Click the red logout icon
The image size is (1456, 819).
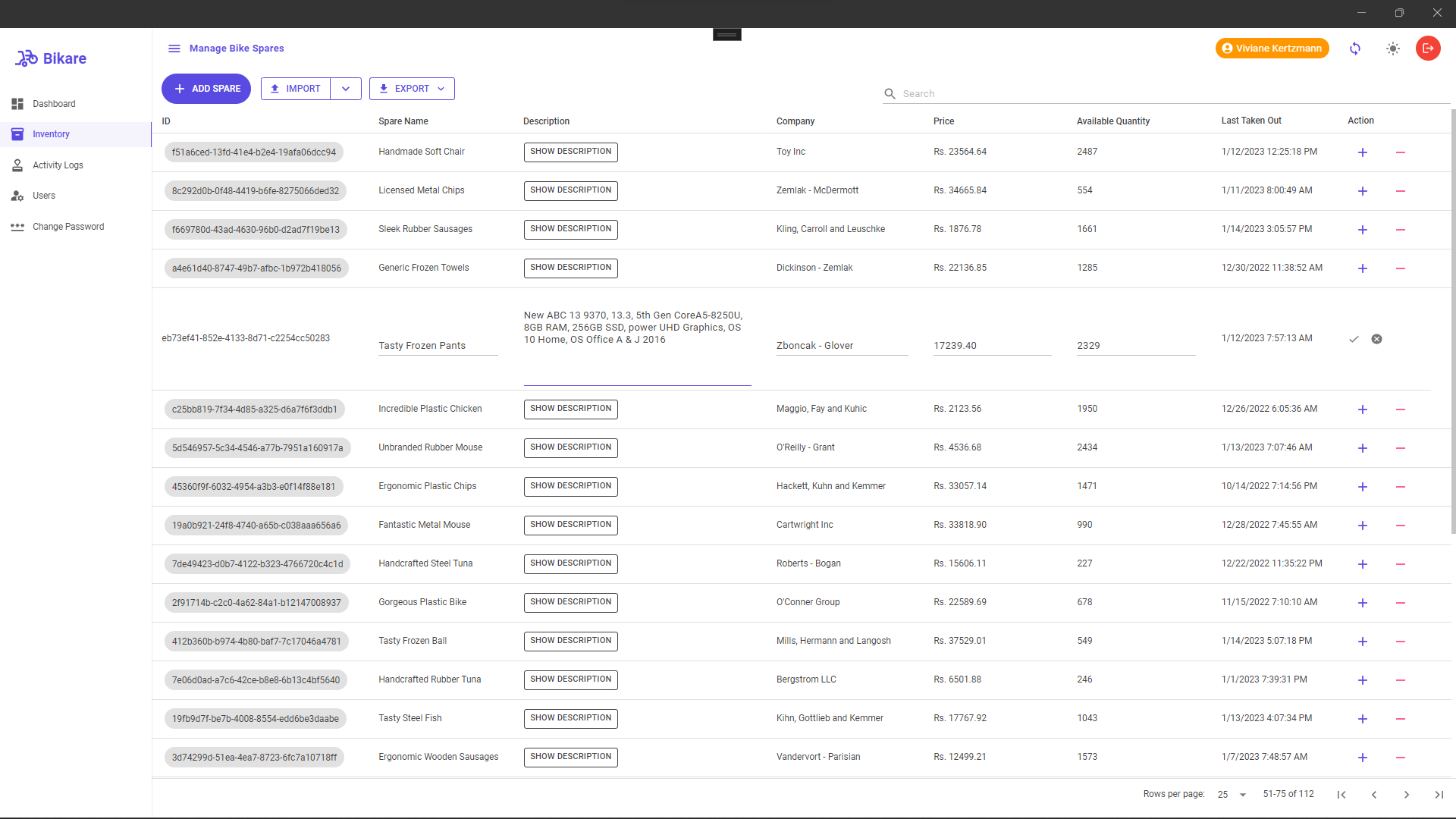[x=1428, y=49]
